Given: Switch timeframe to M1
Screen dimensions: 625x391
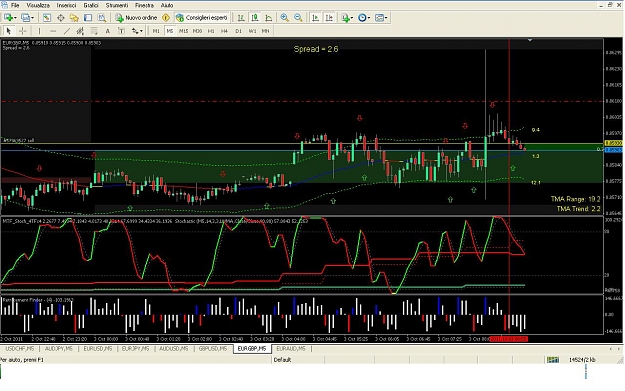Looking at the screenshot, I should pyautogui.click(x=156, y=31).
